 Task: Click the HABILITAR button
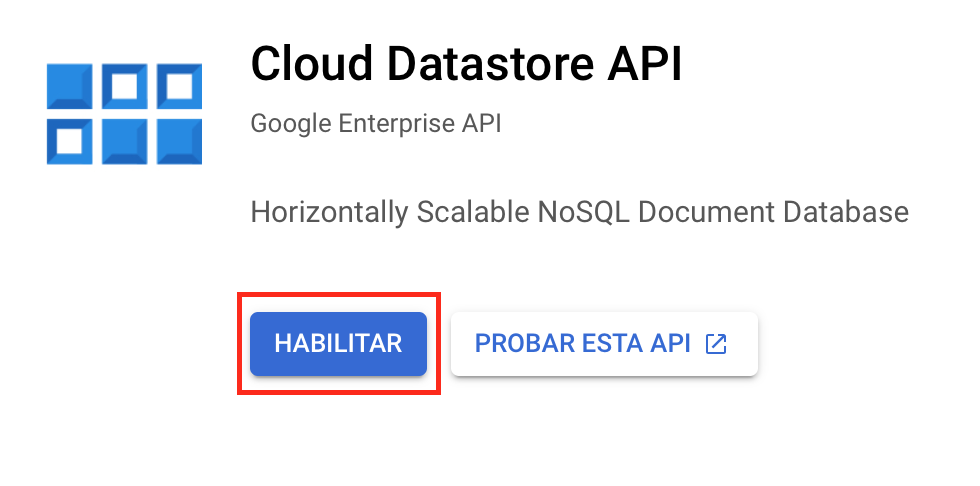(338, 344)
